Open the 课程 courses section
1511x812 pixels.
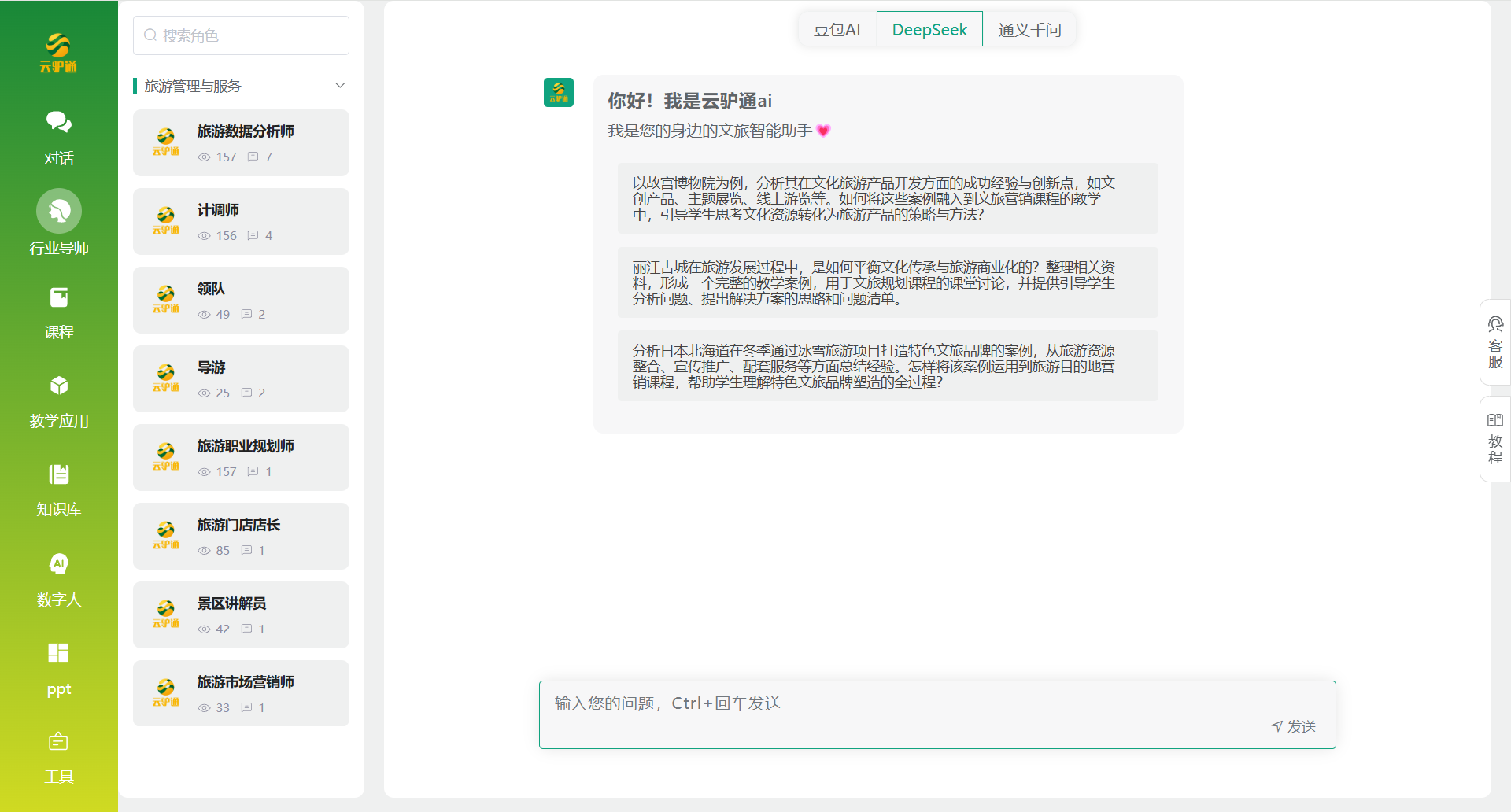point(58,312)
